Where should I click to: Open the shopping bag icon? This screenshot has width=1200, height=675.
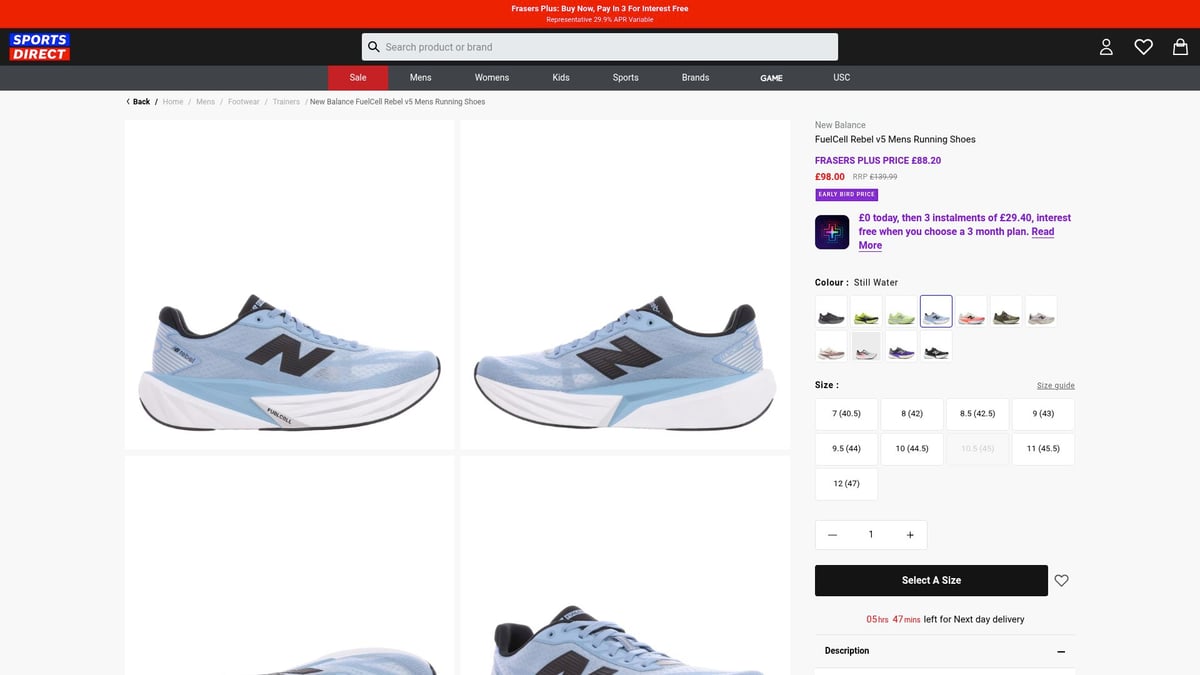(x=1180, y=47)
